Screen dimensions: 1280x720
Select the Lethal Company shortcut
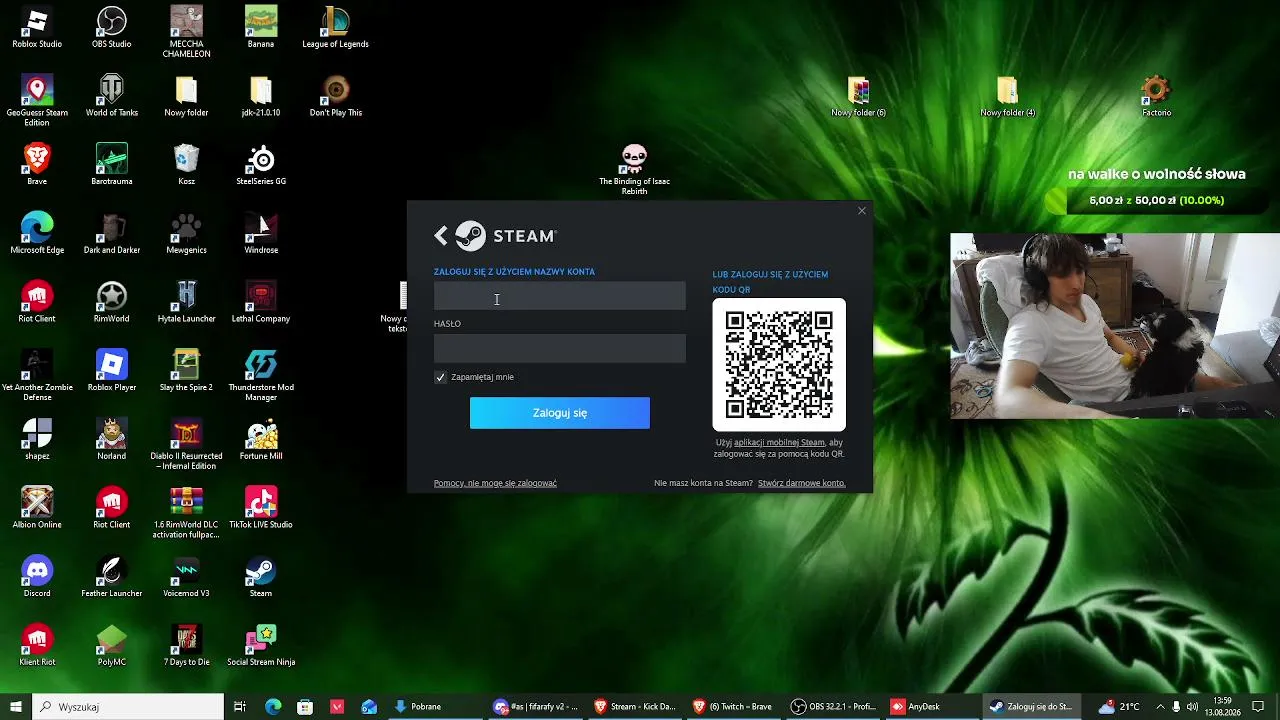(x=261, y=303)
